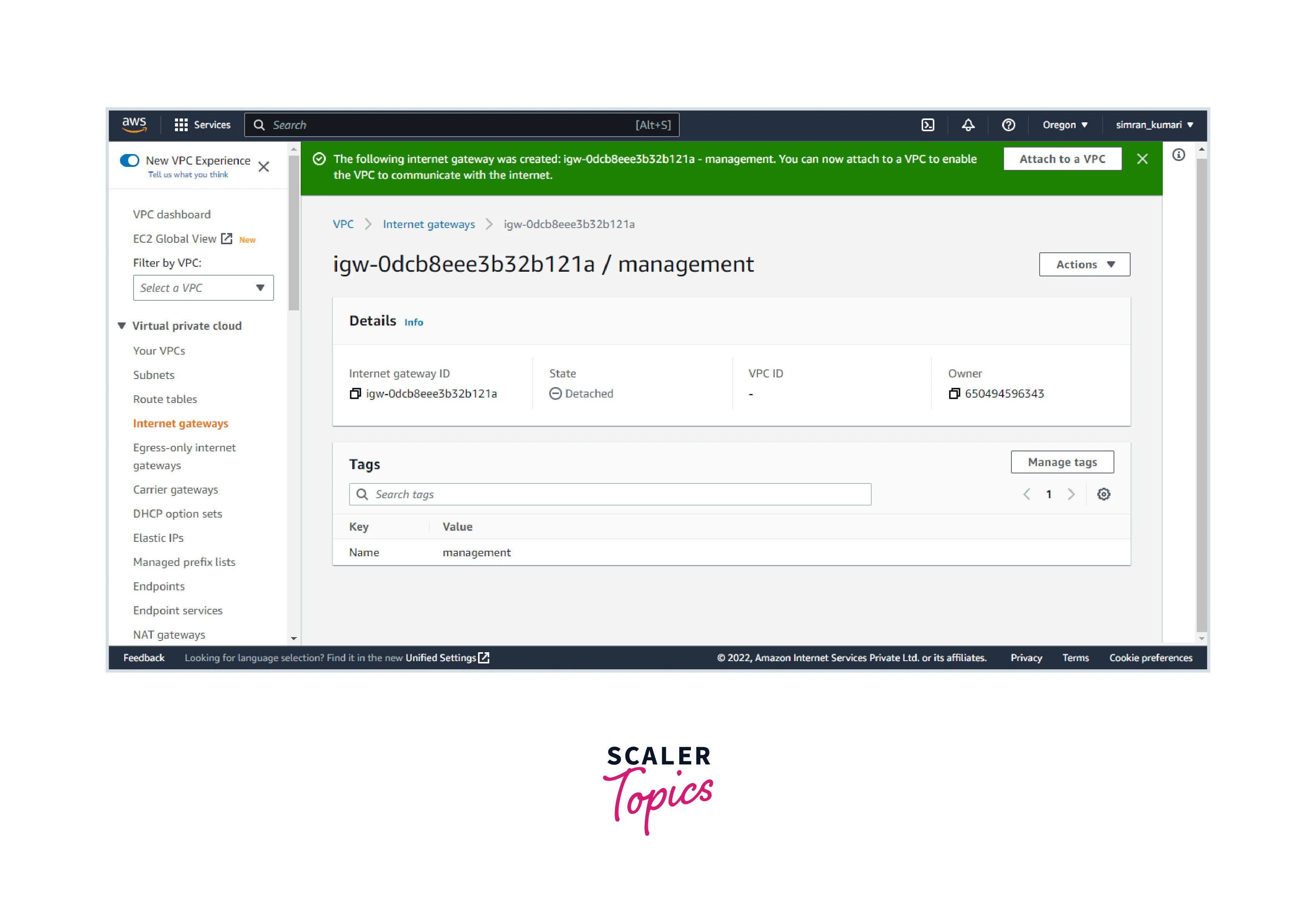This screenshot has width=1316, height=910.
Task: Click Attach to a VPC button
Action: 1062,159
